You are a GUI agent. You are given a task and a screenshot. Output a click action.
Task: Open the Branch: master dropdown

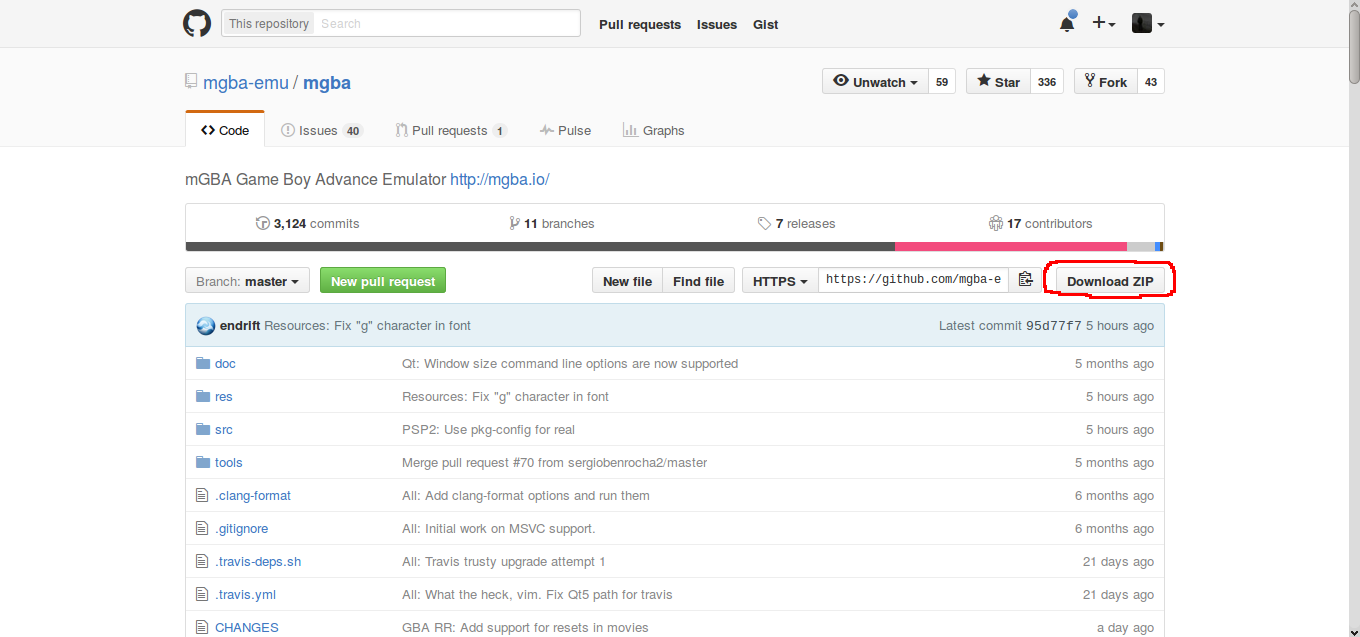[247, 281]
